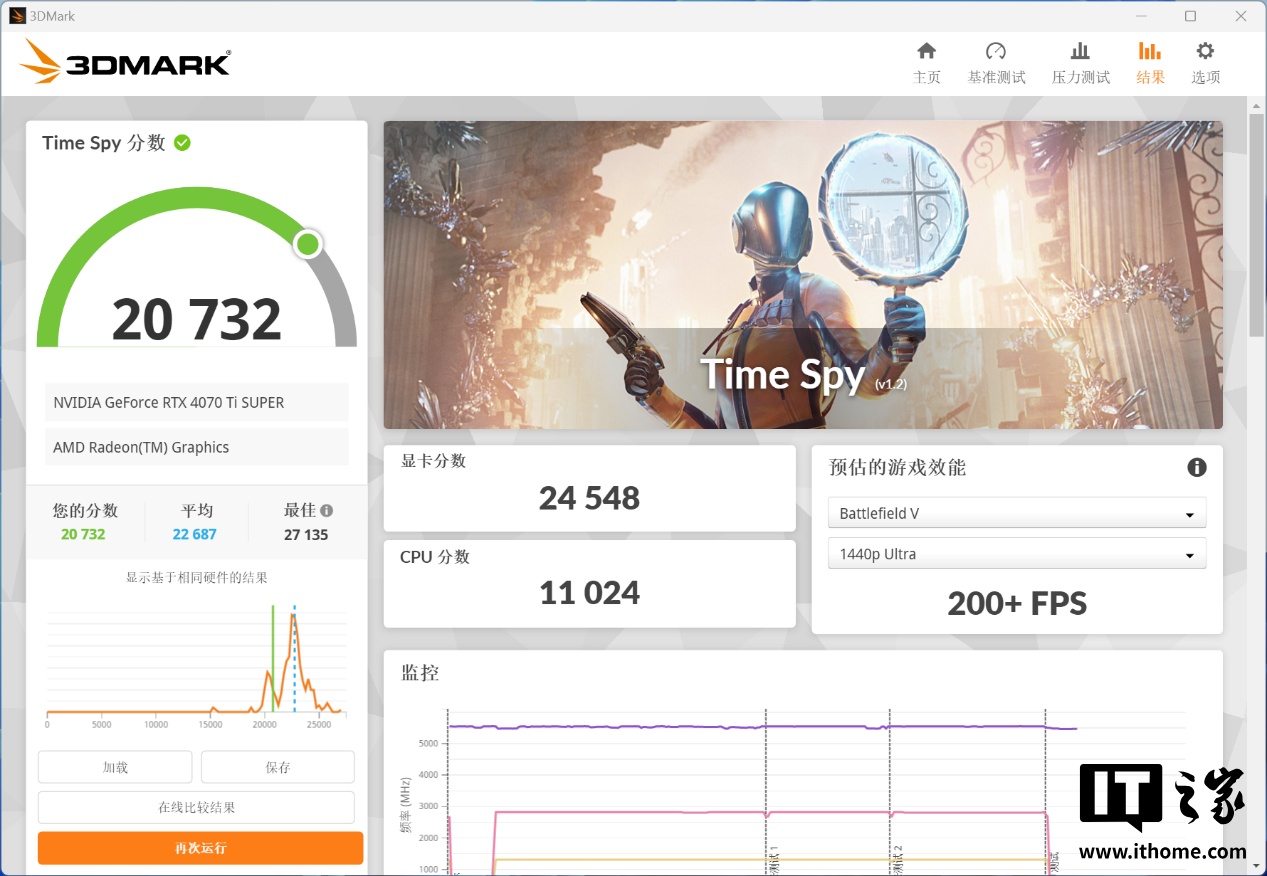Open the Results (结果) chart icon
This screenshot has height=876, width=1267.
point(1150,52)
